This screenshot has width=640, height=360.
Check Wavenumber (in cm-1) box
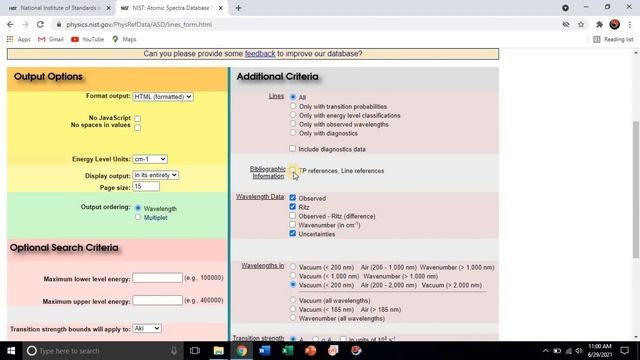pos(293,225)
